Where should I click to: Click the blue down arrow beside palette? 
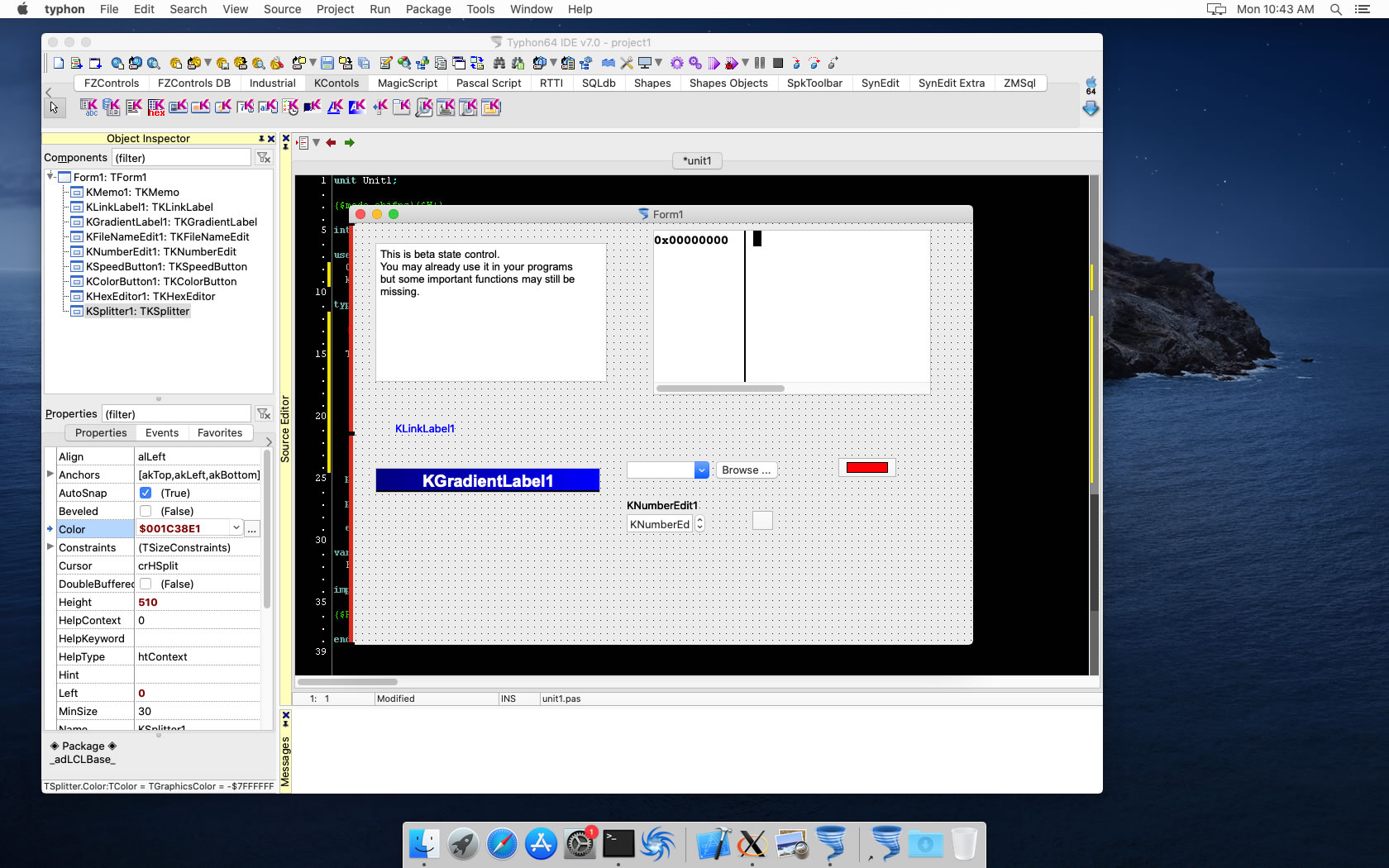pyautogui.click(x=1091, y=108)
